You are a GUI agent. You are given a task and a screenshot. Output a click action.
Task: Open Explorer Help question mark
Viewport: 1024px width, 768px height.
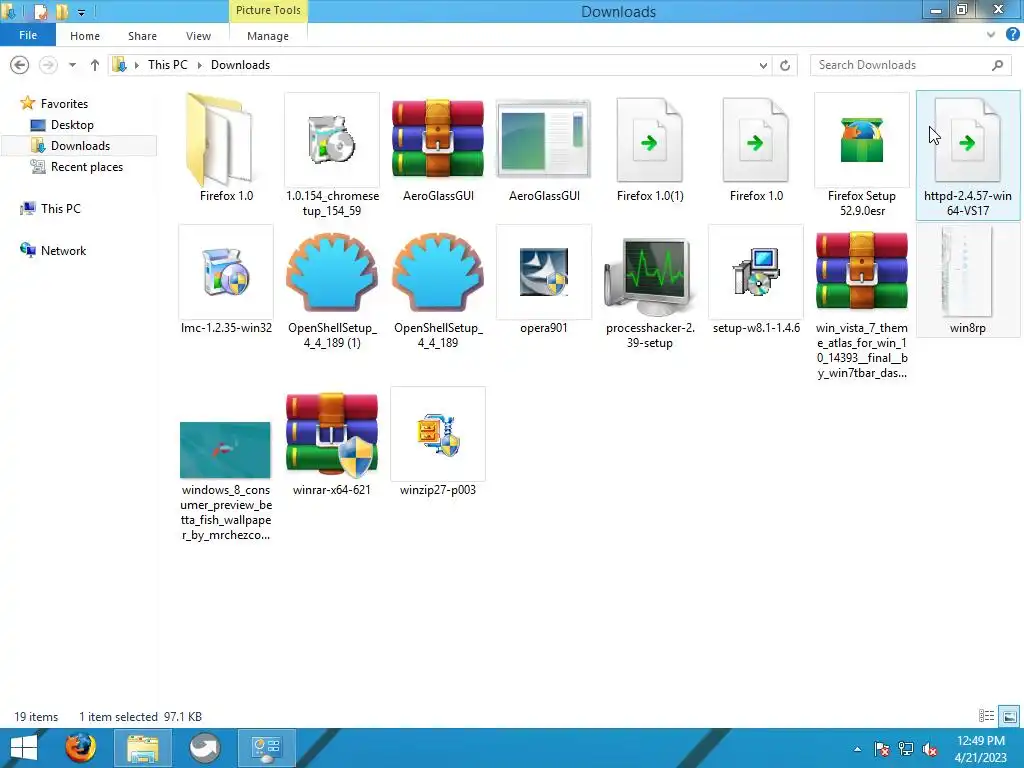(x=1013, y=35)
